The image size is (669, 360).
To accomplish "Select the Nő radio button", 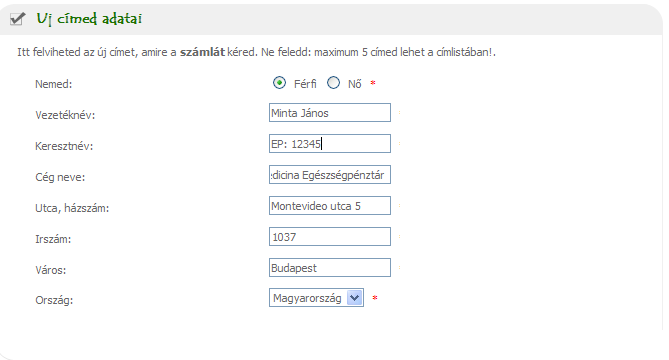I will point(333,83).
